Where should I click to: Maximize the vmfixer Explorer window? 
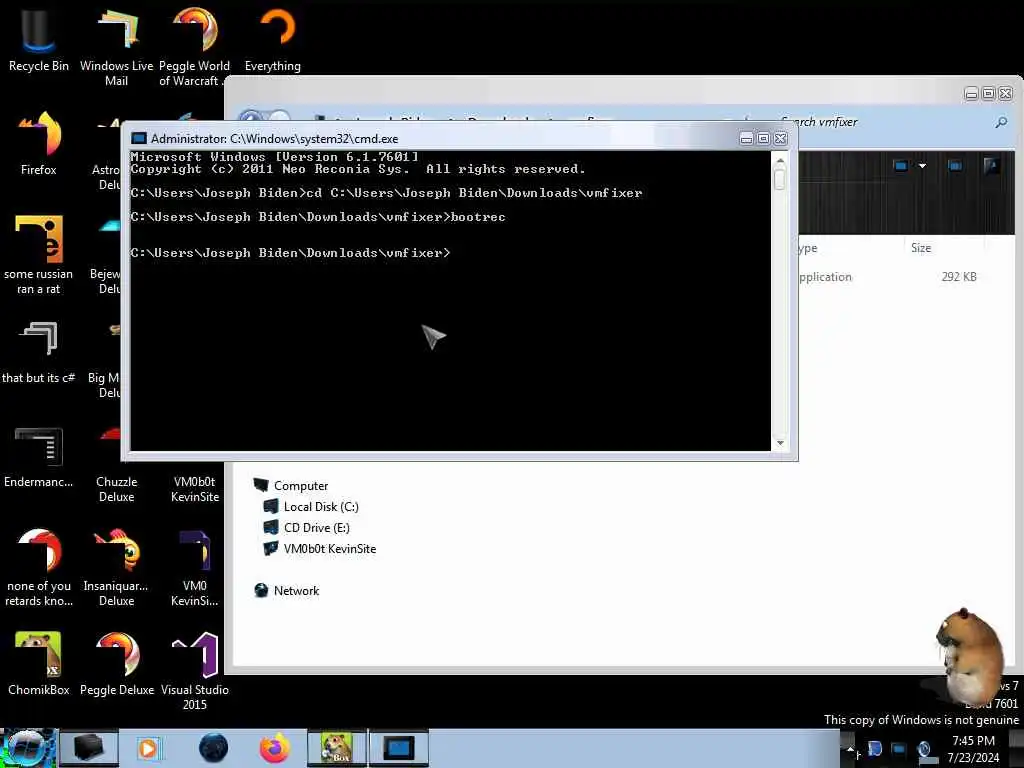989,94
